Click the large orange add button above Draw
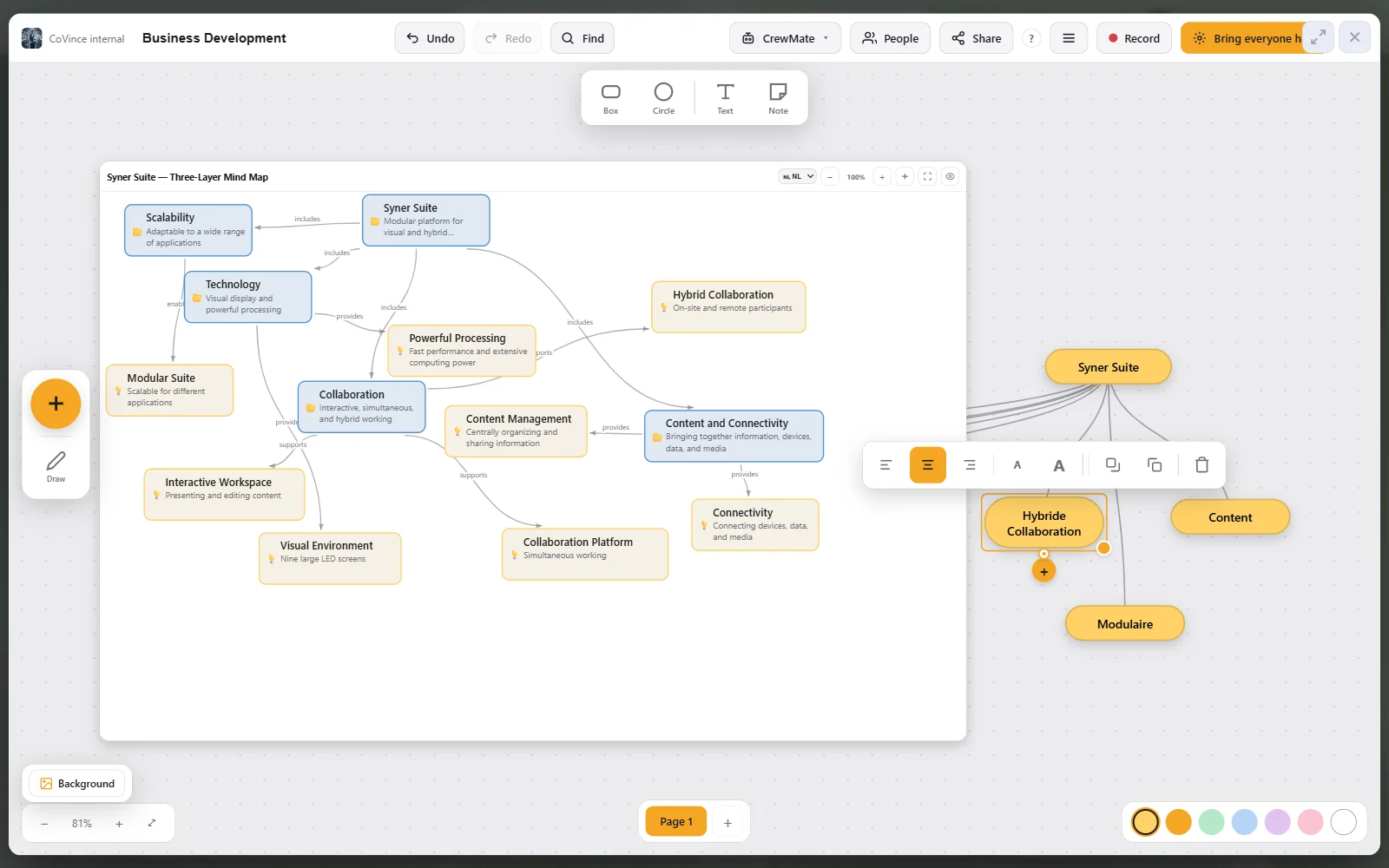 pyautogui.click(x=56, y=404)
